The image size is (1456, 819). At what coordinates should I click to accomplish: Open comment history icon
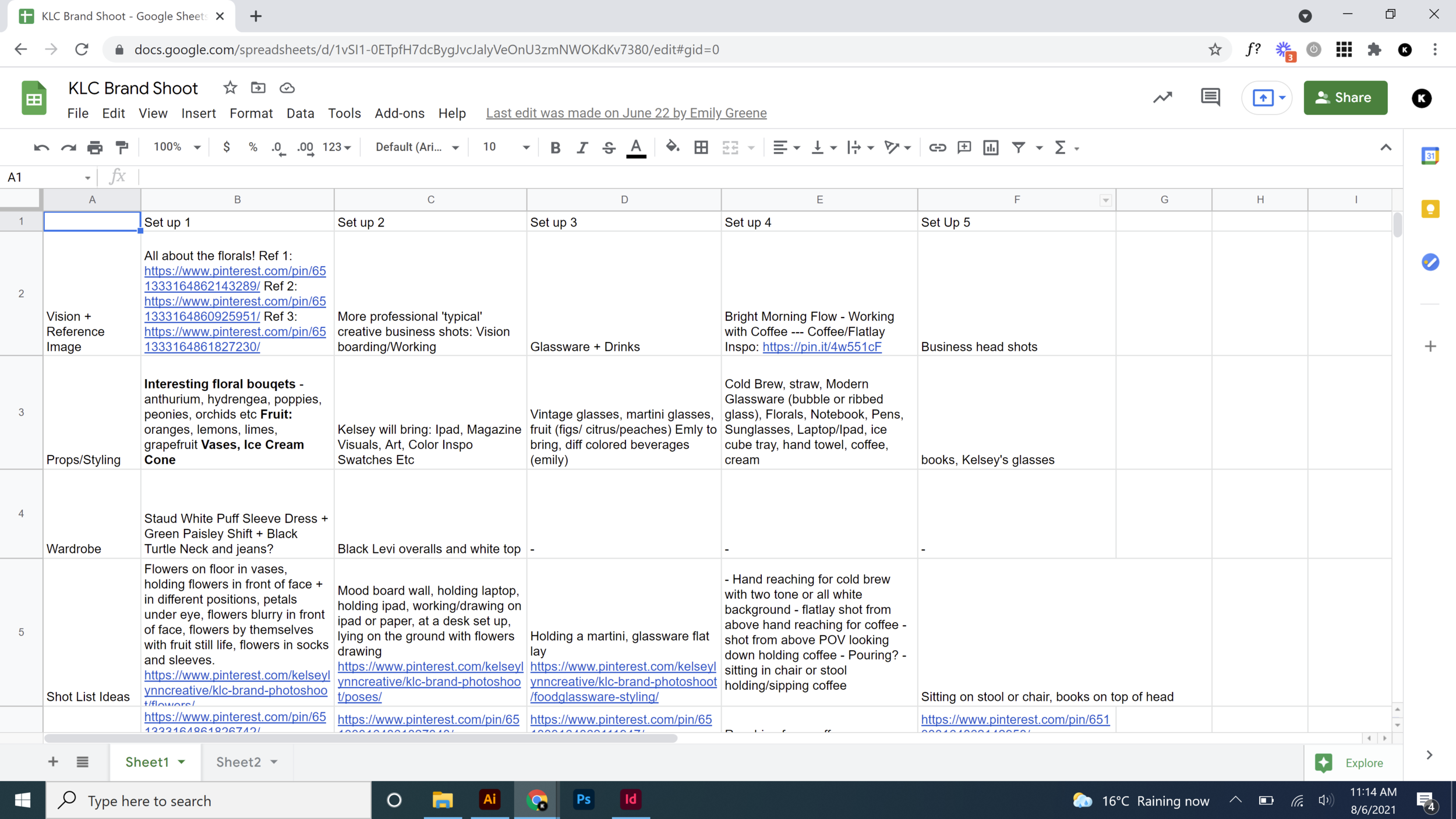pyautogui.click(x=1210, y=97)
